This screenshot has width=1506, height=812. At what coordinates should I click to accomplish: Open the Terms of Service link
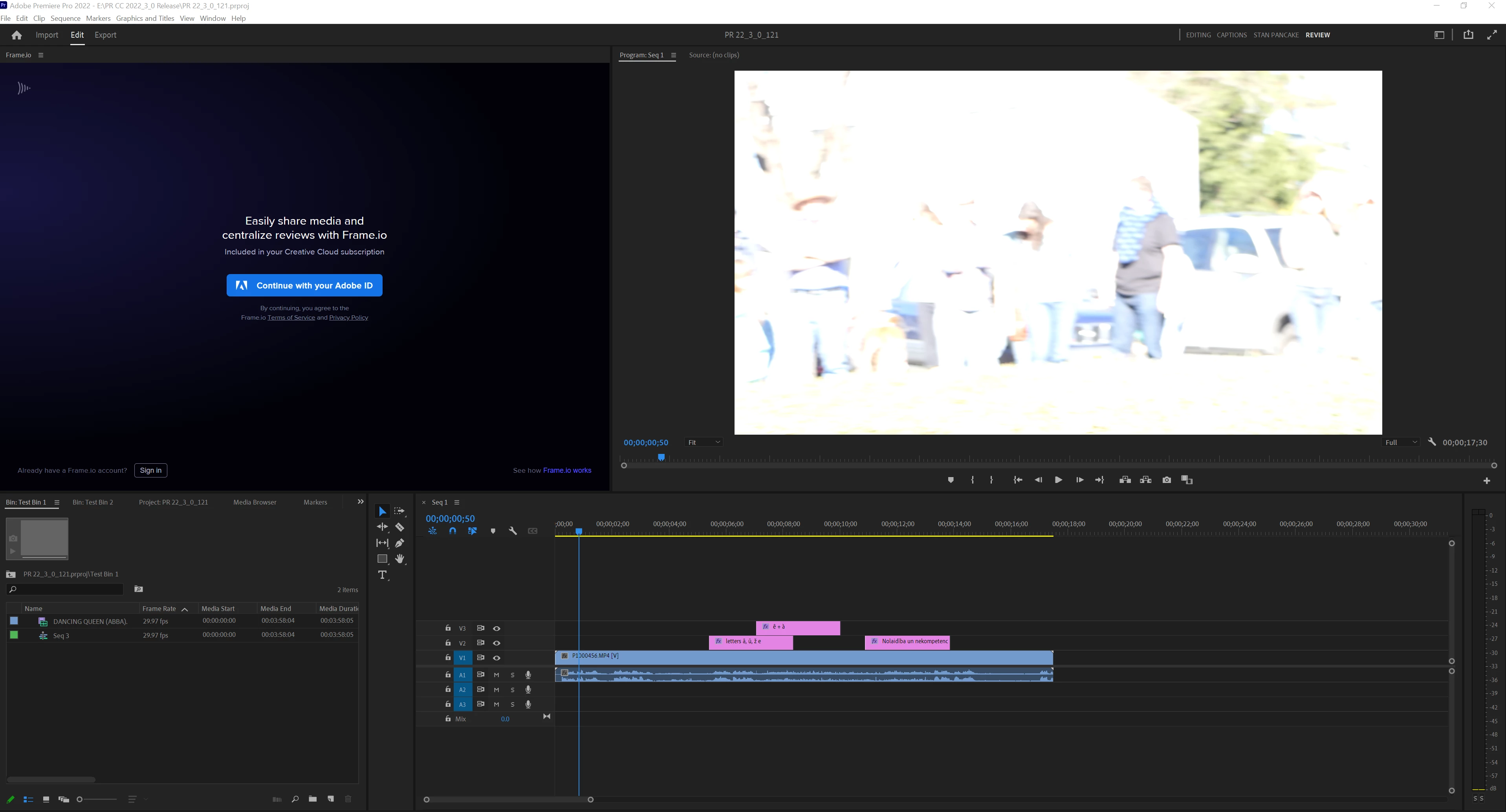(x=291, y=317)
